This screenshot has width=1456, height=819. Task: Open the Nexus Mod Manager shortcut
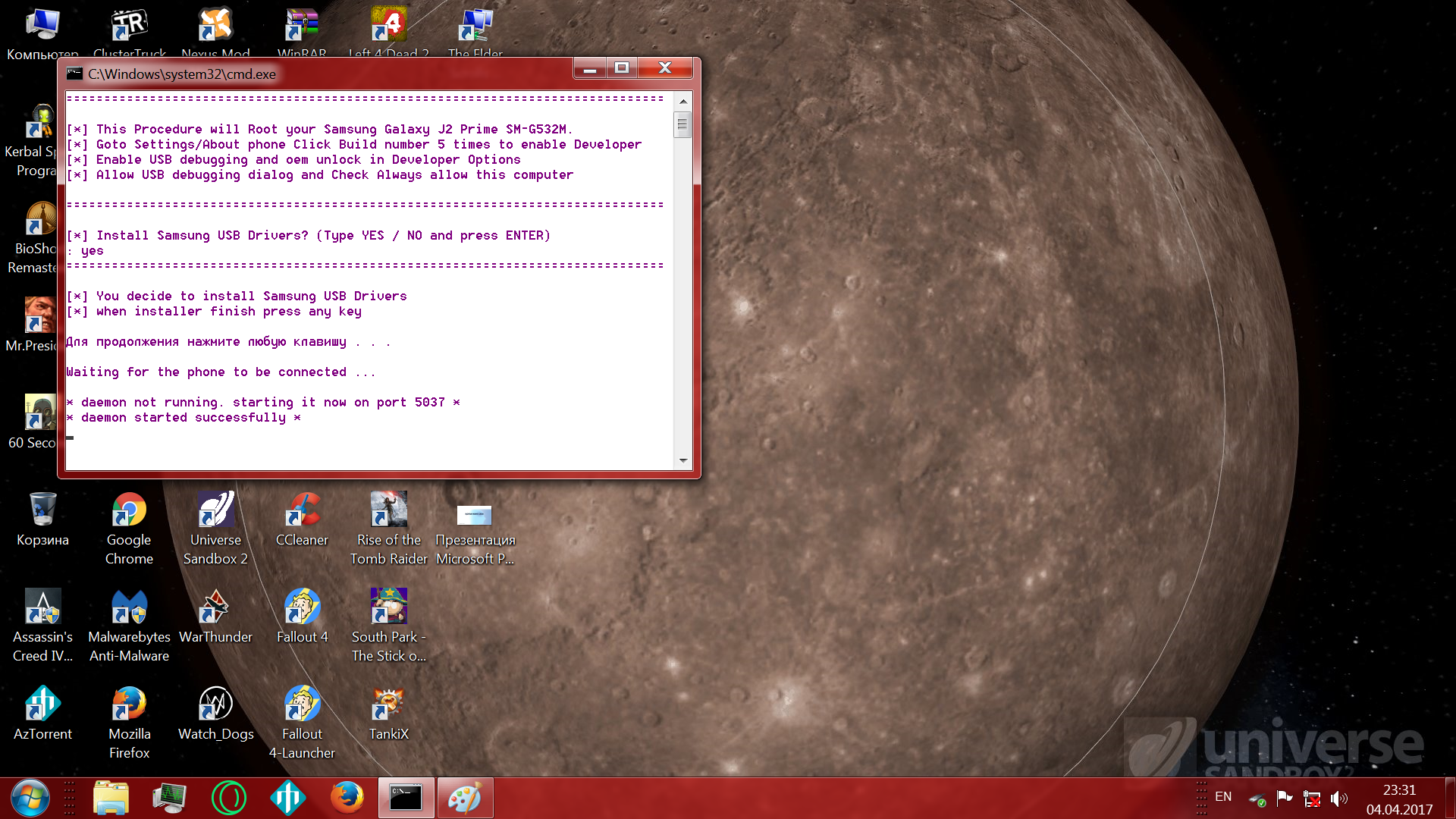pos(216,30)
